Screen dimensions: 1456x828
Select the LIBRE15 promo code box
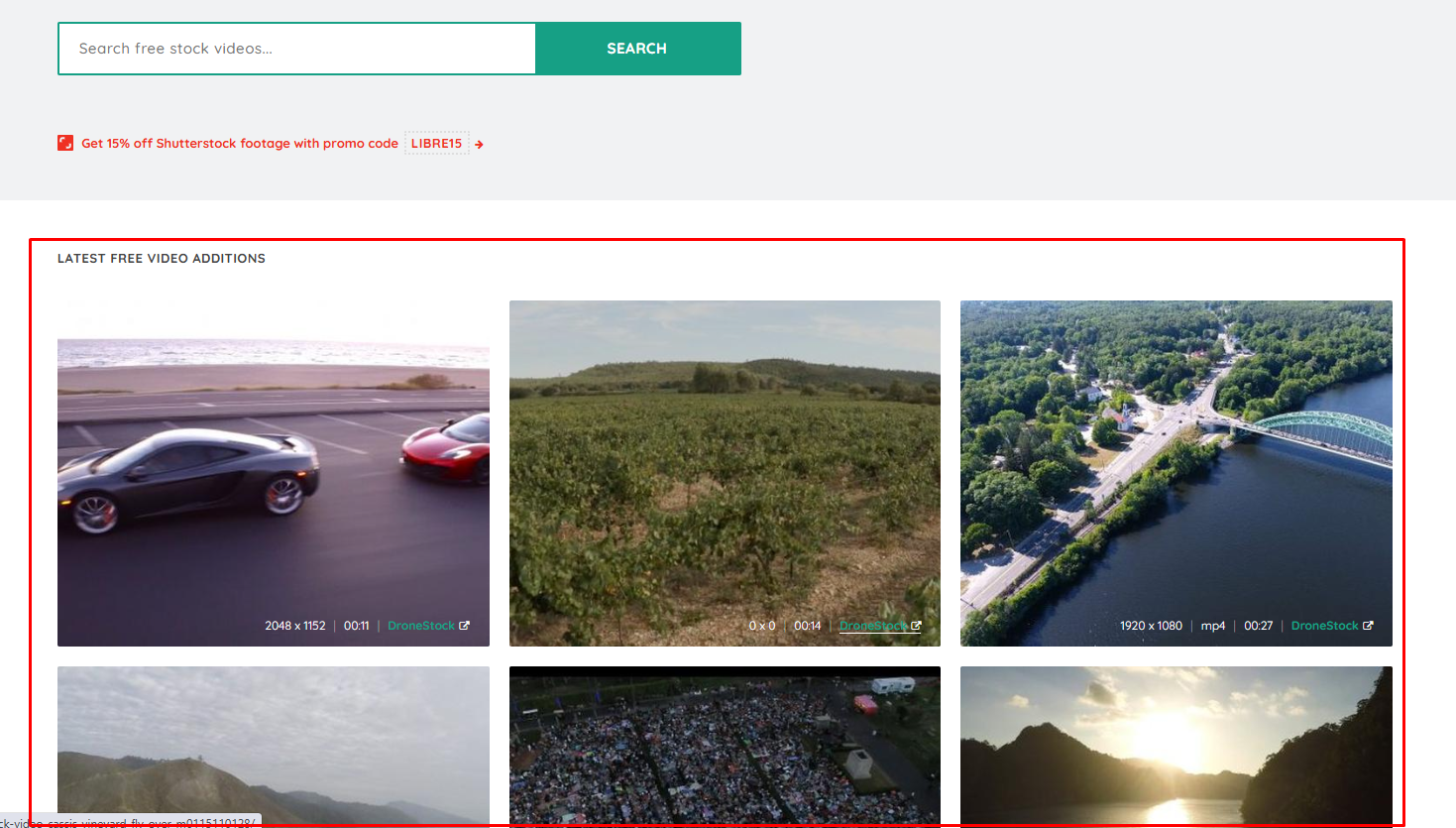(437, 143)
